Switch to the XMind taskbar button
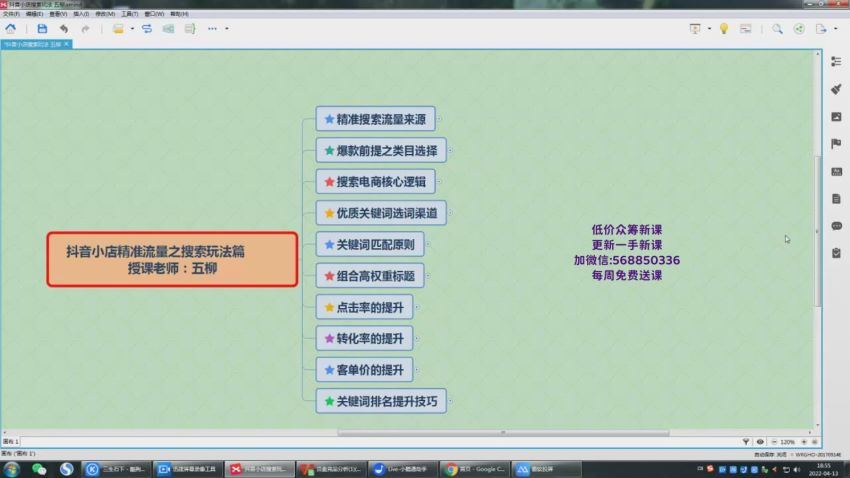Image resolution: width=850 pixels, height=478 pixels. [x=260, y=469]
